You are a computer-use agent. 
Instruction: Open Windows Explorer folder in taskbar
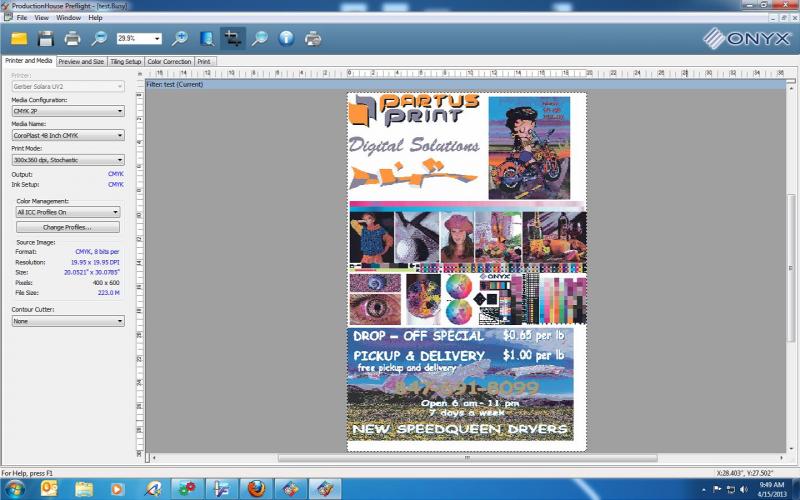pos(84,489)
